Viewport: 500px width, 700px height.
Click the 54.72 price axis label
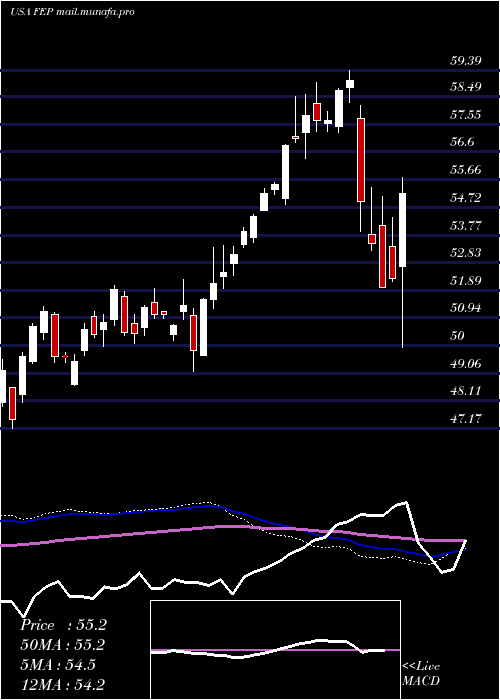[465, 198]
